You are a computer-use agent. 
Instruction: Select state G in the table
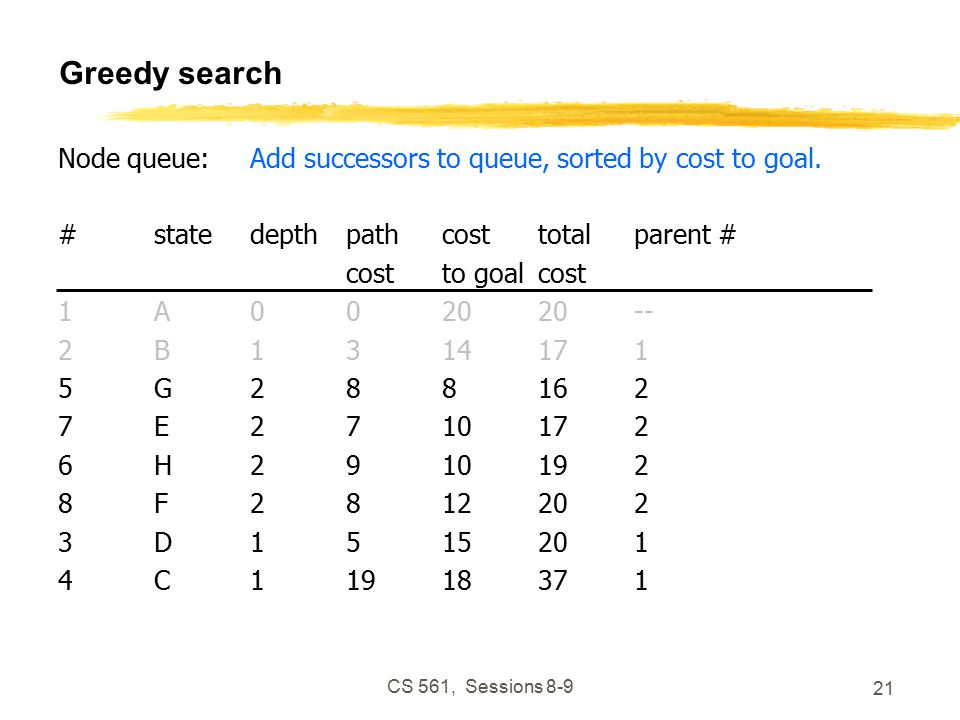(x=162, y=389)
